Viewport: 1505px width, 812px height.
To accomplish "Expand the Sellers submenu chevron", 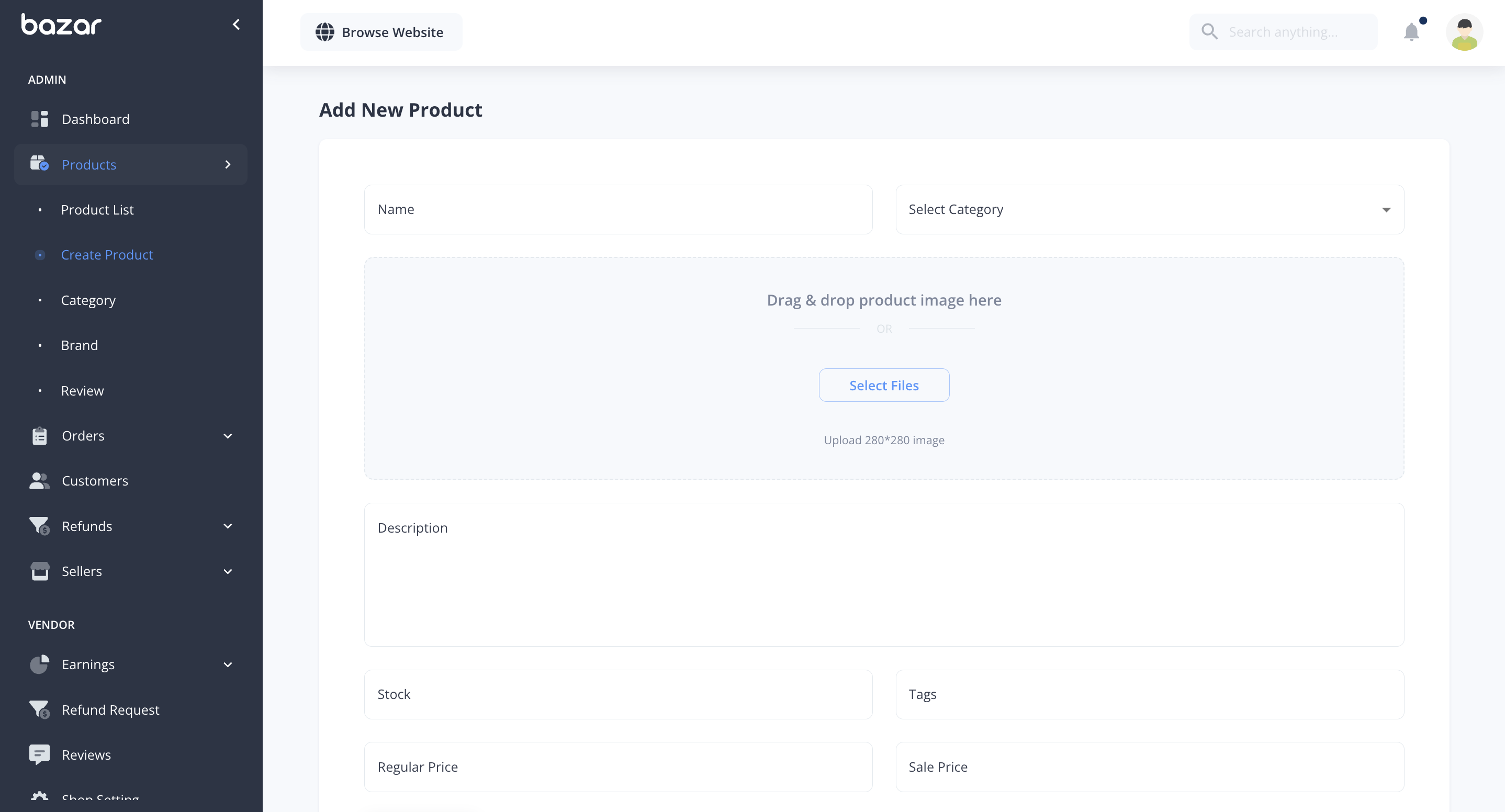I will coord(228,571).
